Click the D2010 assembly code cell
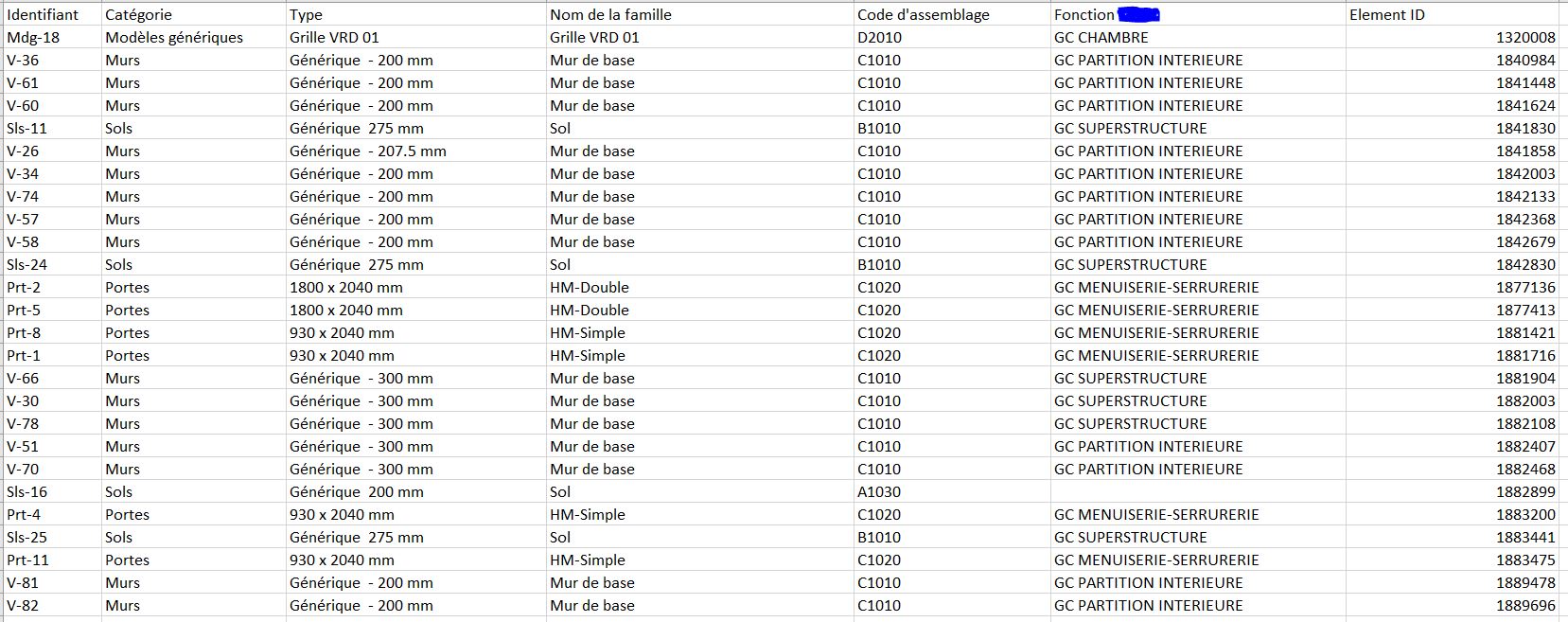Screen dimensions: 1568x622 pyautogui.click(x=879, y=37)
